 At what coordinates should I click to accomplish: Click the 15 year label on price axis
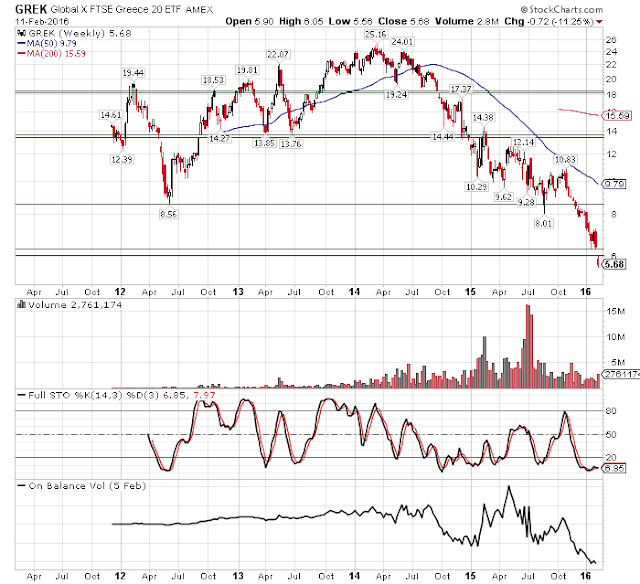click(471, 292)
